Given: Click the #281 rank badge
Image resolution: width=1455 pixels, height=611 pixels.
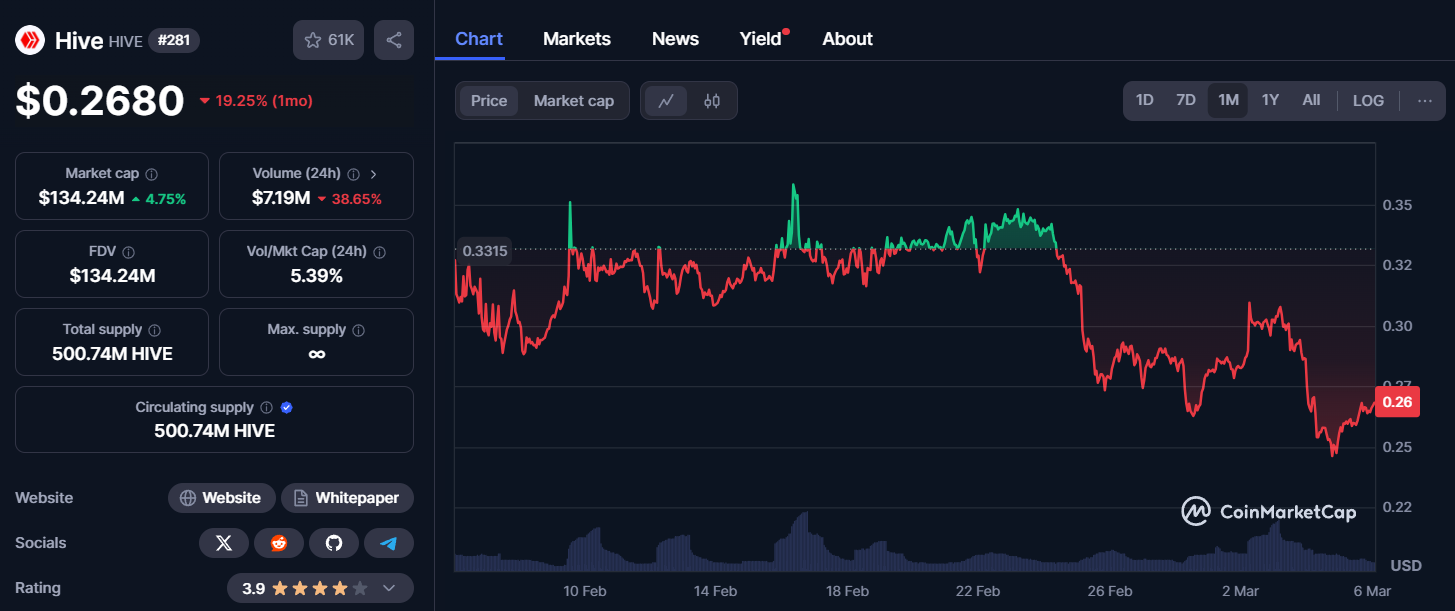Looking at the screenshot, I should (x=174, y=41).
